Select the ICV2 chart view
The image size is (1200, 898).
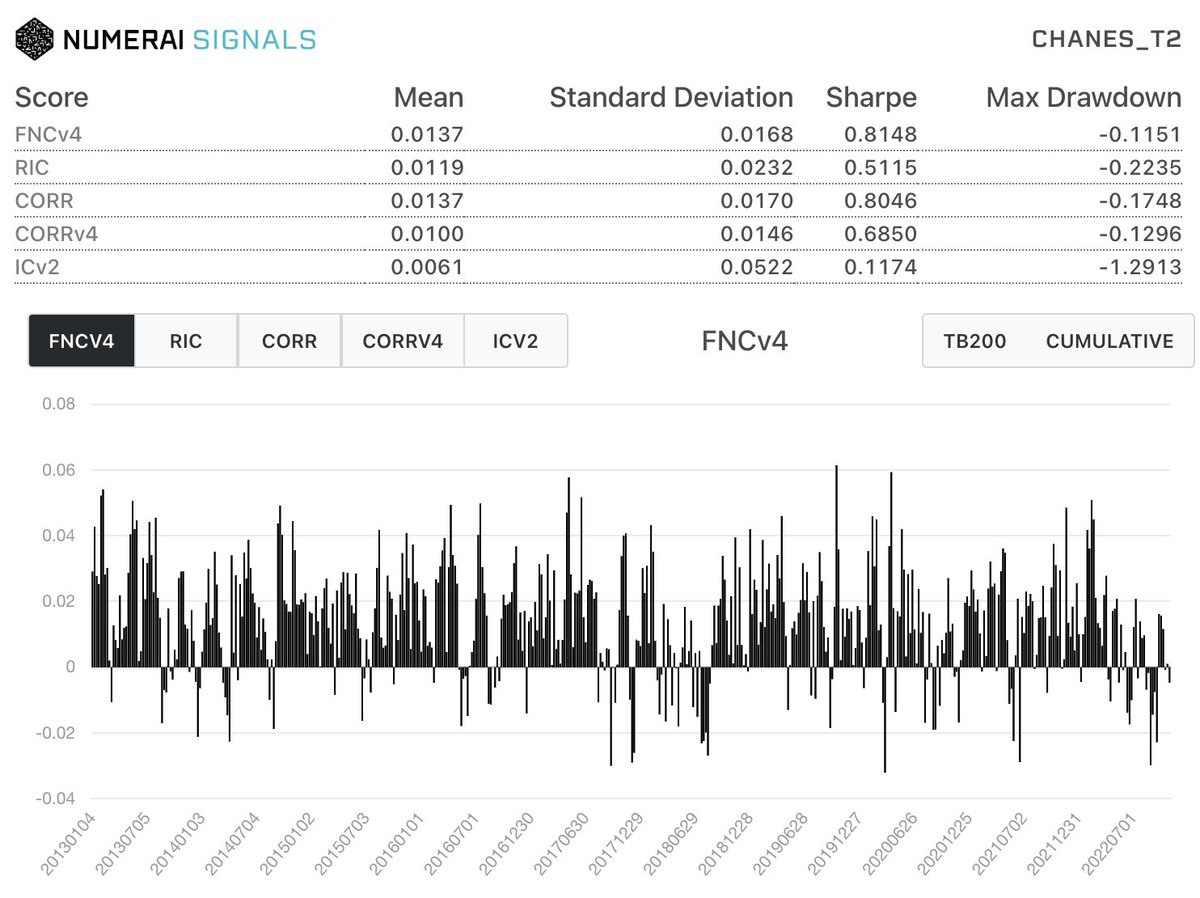[515, 341]
